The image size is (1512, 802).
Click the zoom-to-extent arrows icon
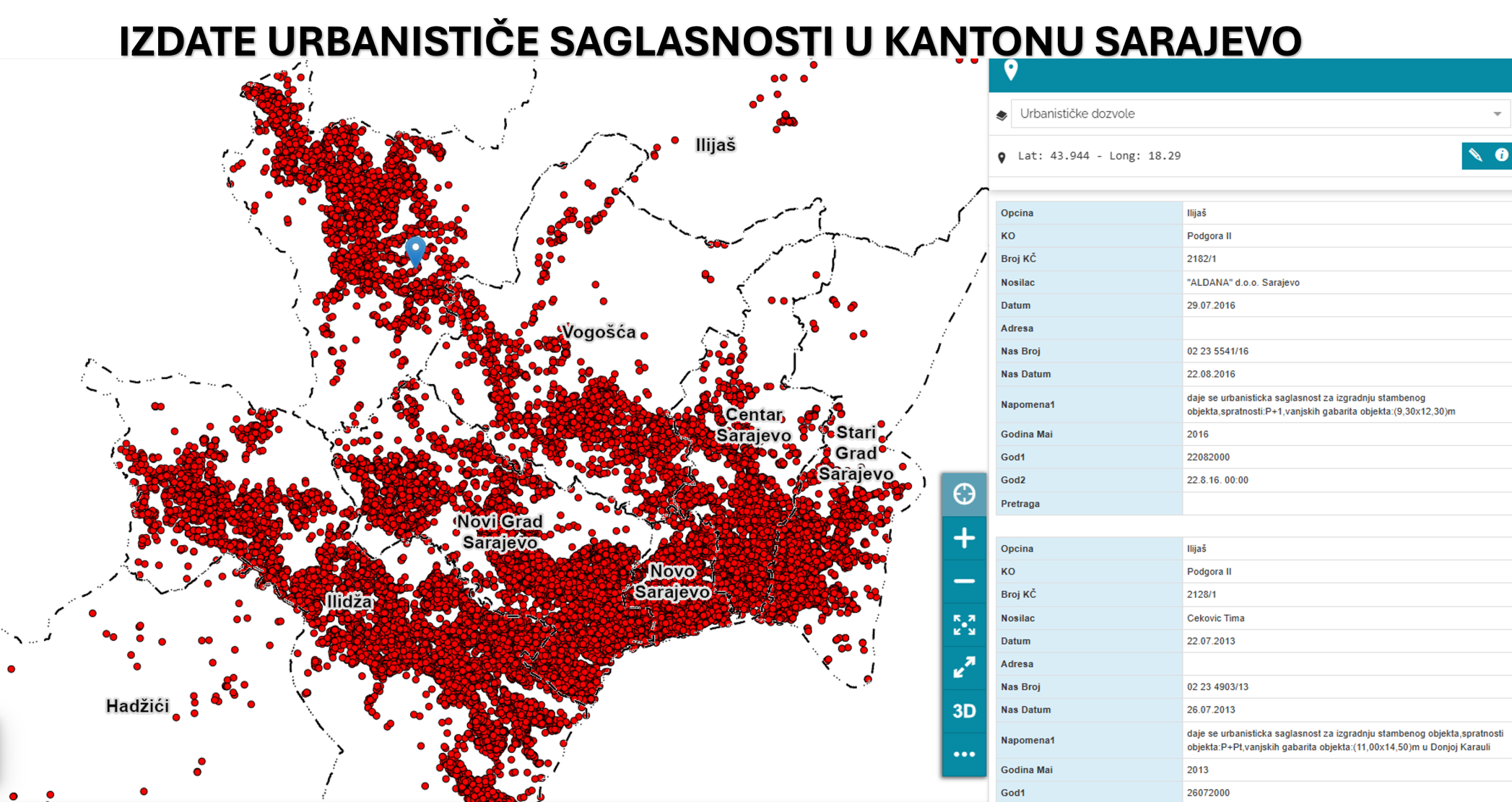click(964, 624)
